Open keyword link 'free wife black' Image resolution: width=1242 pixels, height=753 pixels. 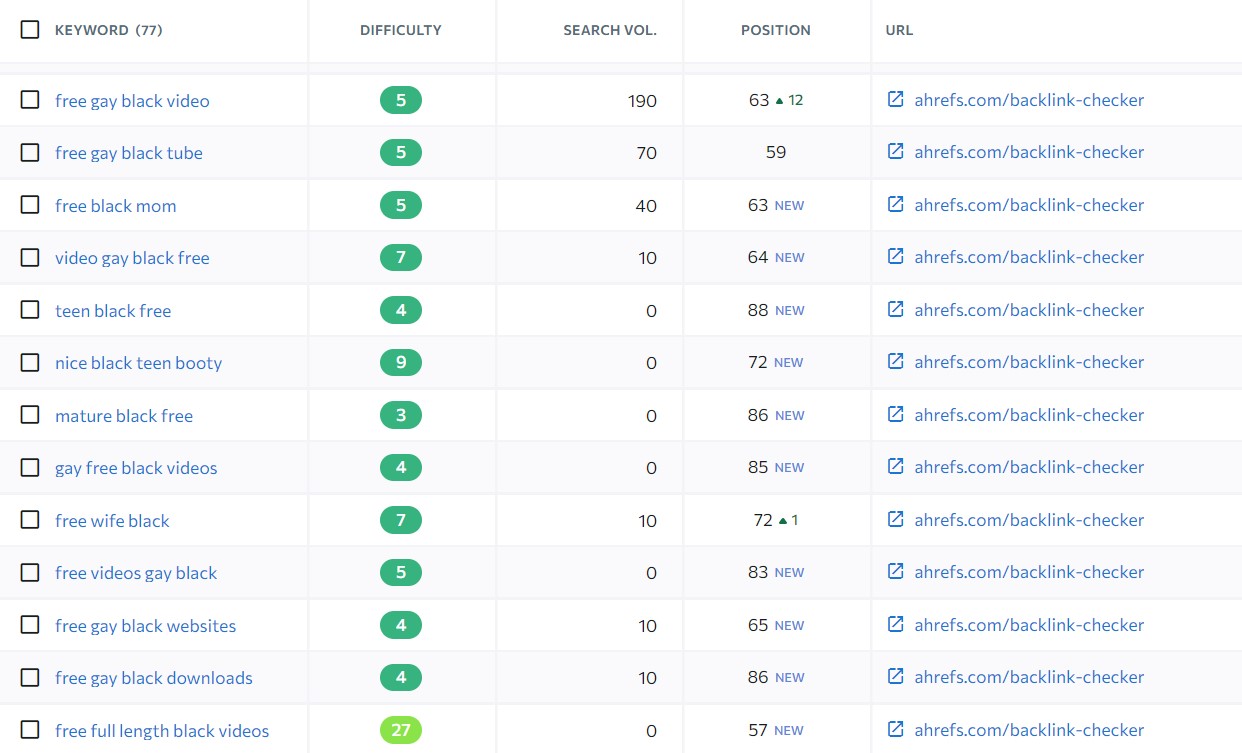point(112,521)
